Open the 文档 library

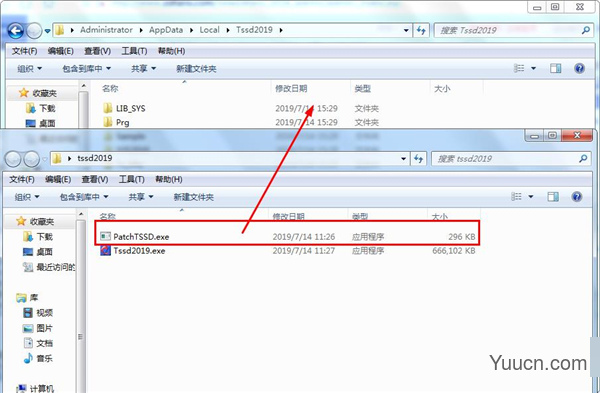[38, 343]
